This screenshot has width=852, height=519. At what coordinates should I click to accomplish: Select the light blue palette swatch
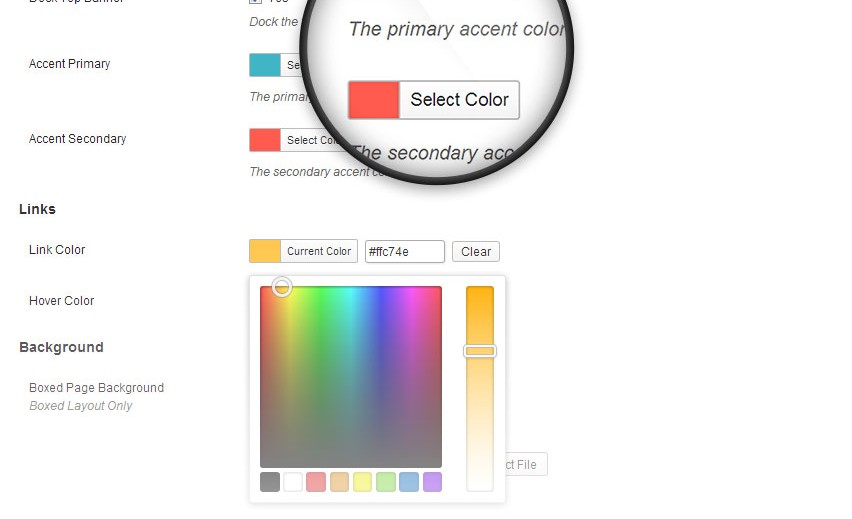(409, 482)
